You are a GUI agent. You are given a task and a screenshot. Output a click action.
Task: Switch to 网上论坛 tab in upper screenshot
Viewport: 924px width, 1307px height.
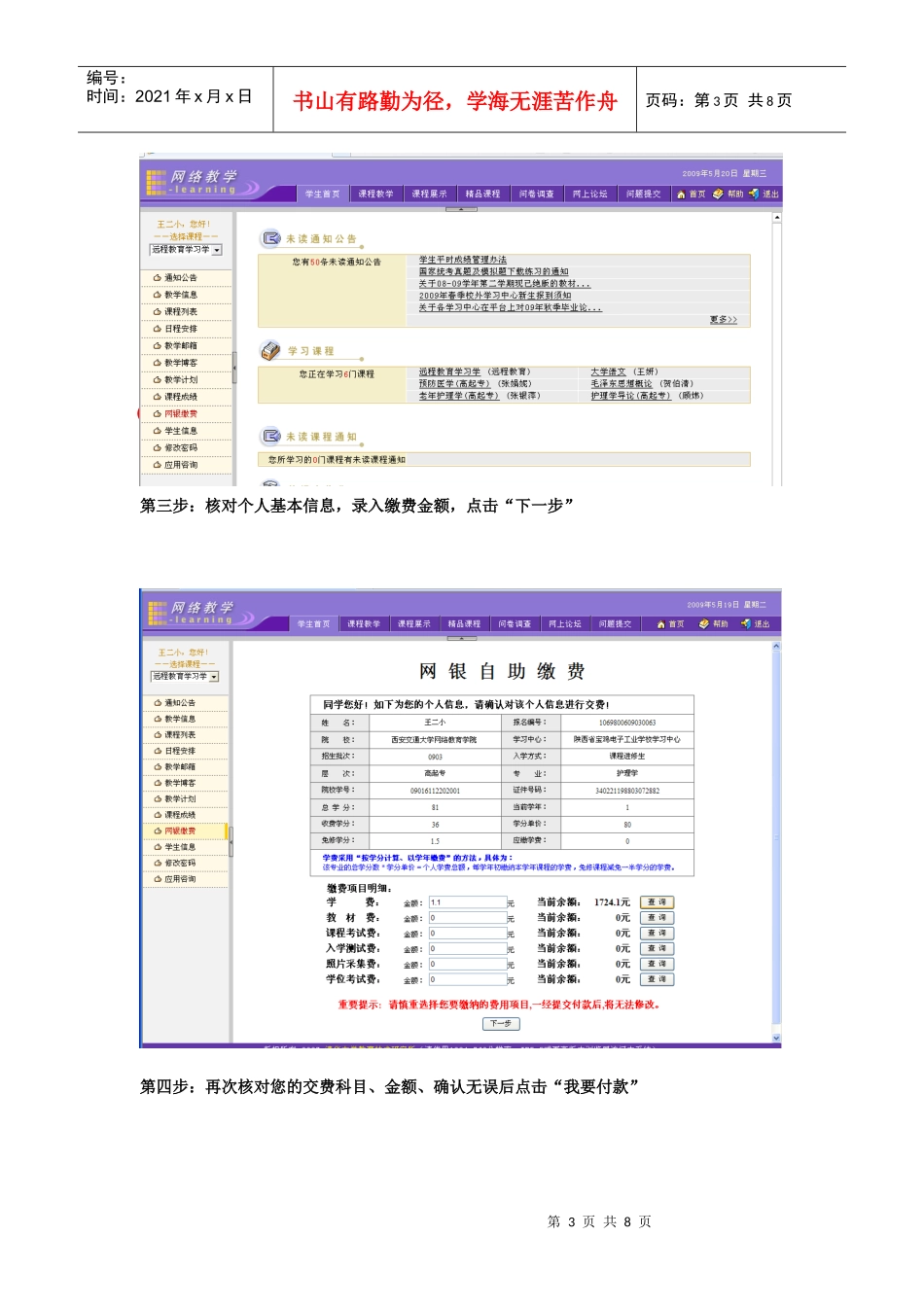[x=589, y=194]
